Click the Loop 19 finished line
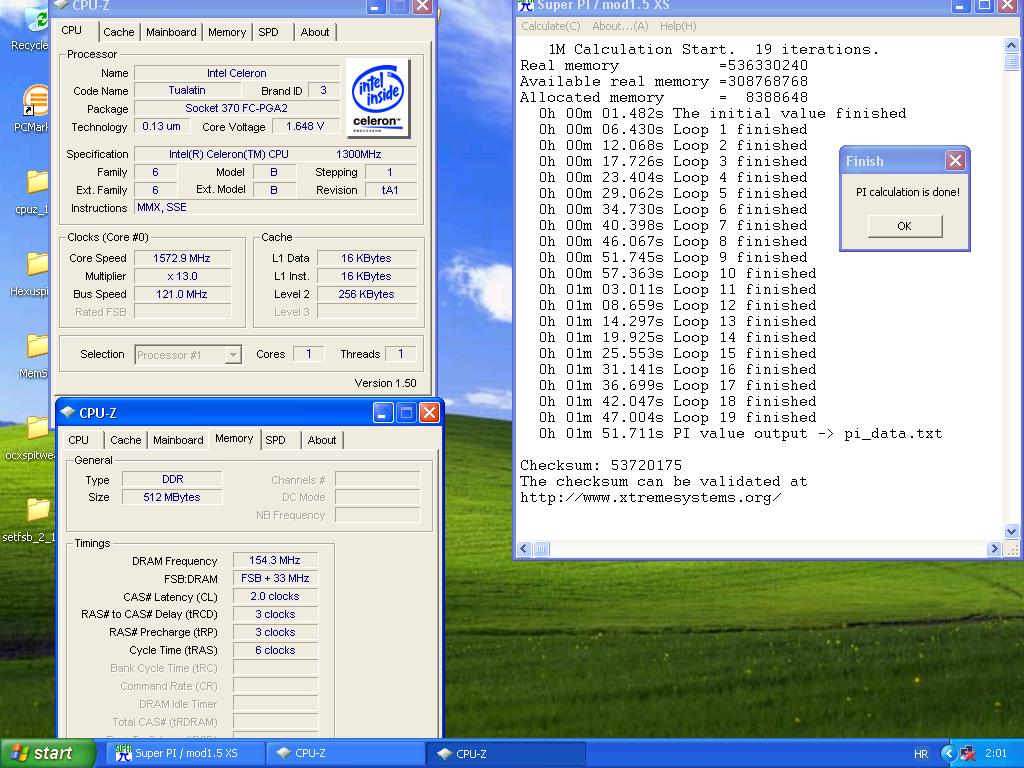This screenshot has width=1024, height=768. (677, 417)
